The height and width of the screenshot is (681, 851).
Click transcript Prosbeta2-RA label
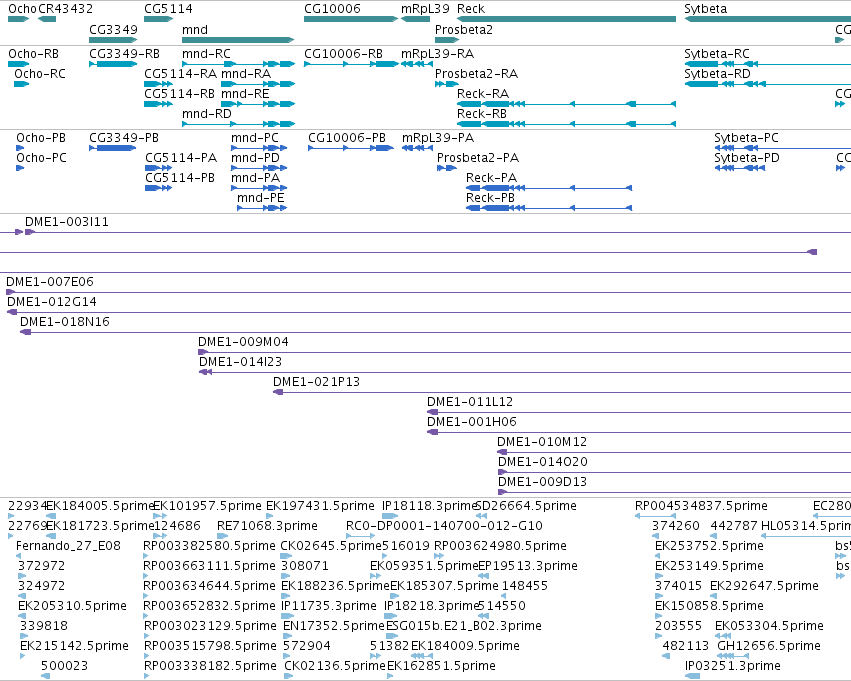click(477, 74)
